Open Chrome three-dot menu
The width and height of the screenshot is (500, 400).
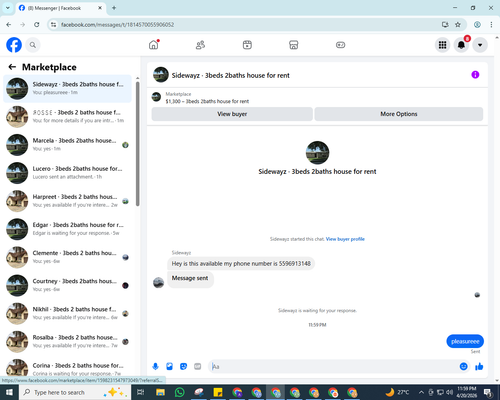(491, 25)
